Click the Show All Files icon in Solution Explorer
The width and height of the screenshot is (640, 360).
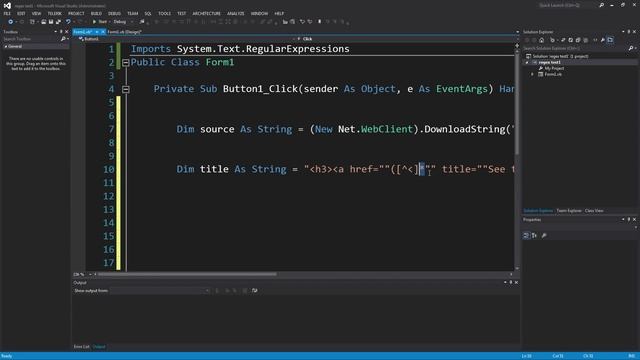[x=586, y=40]
